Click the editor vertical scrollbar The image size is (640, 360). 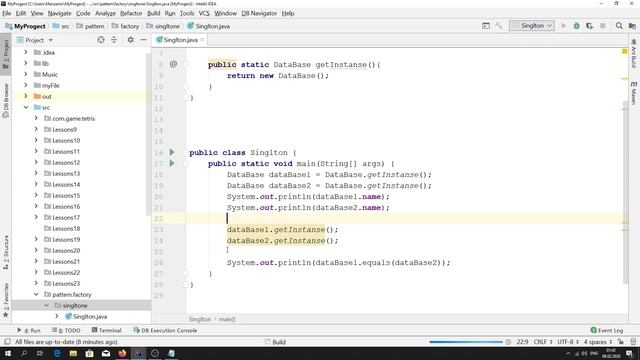click(625, 192)
